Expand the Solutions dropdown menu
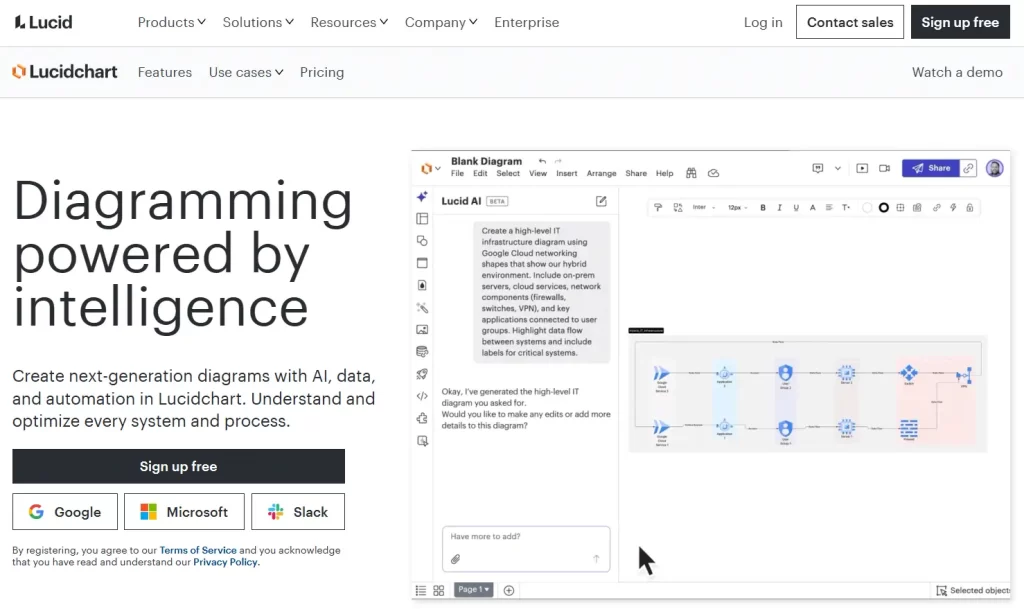1024x609 pixels. (258, 22)
